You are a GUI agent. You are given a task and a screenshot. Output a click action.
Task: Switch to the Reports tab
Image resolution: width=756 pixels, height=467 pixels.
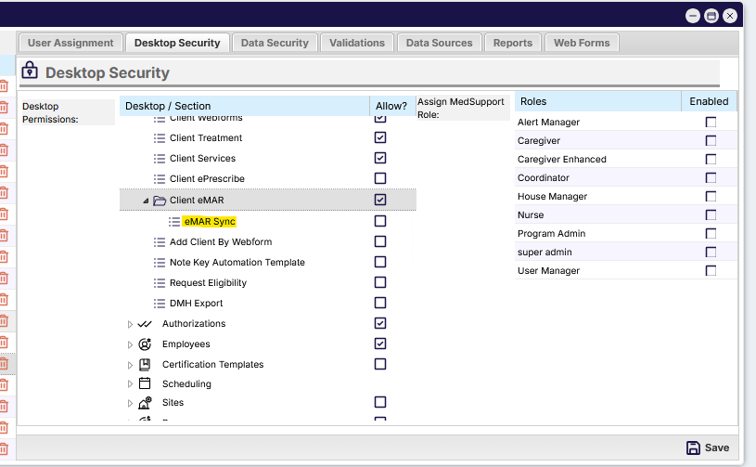click(x=513, y=43)
